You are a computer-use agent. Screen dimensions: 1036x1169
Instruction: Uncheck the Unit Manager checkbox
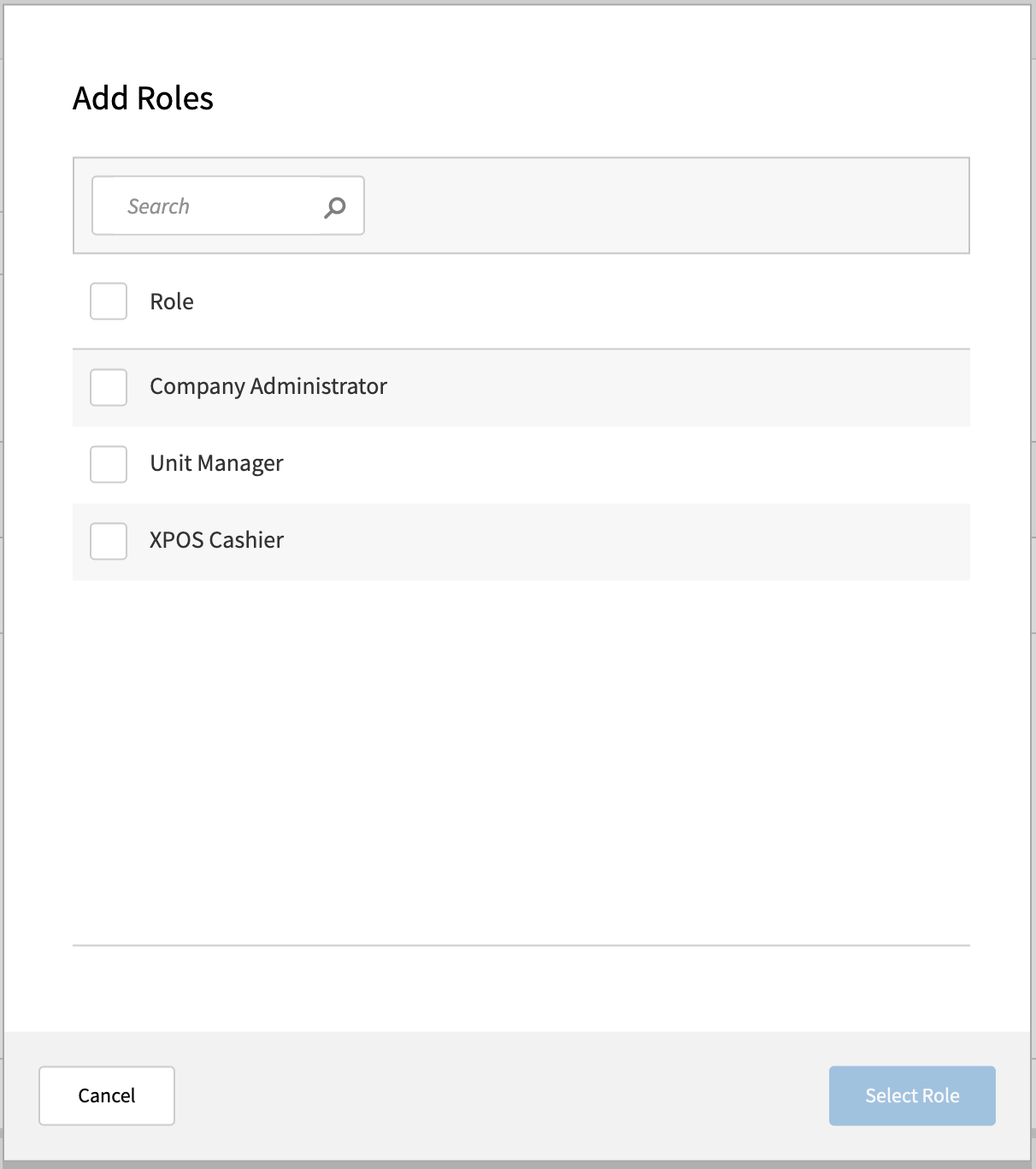click(x=108, y=463)
